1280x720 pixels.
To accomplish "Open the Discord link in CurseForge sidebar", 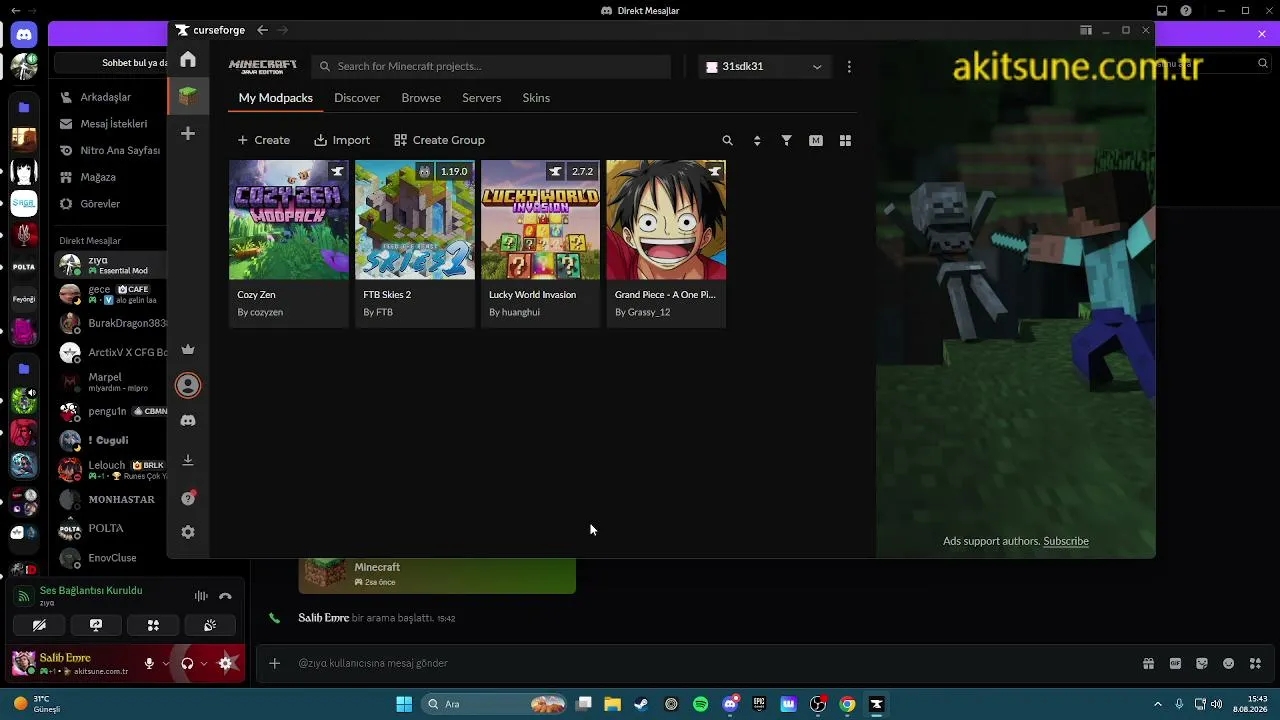I will click(x=188, y=421).
